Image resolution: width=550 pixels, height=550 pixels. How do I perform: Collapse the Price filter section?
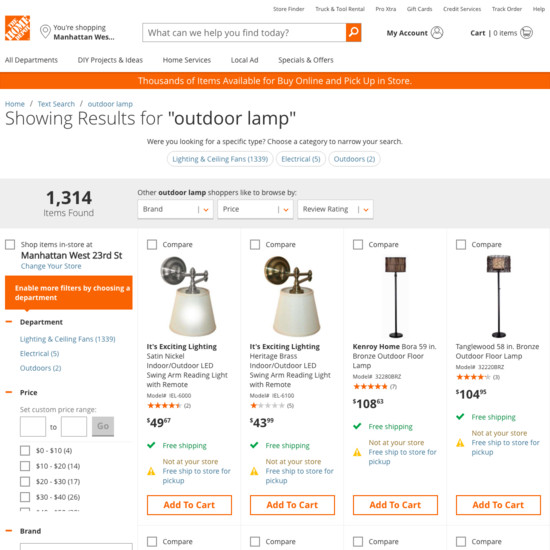(x=9, y=392)
